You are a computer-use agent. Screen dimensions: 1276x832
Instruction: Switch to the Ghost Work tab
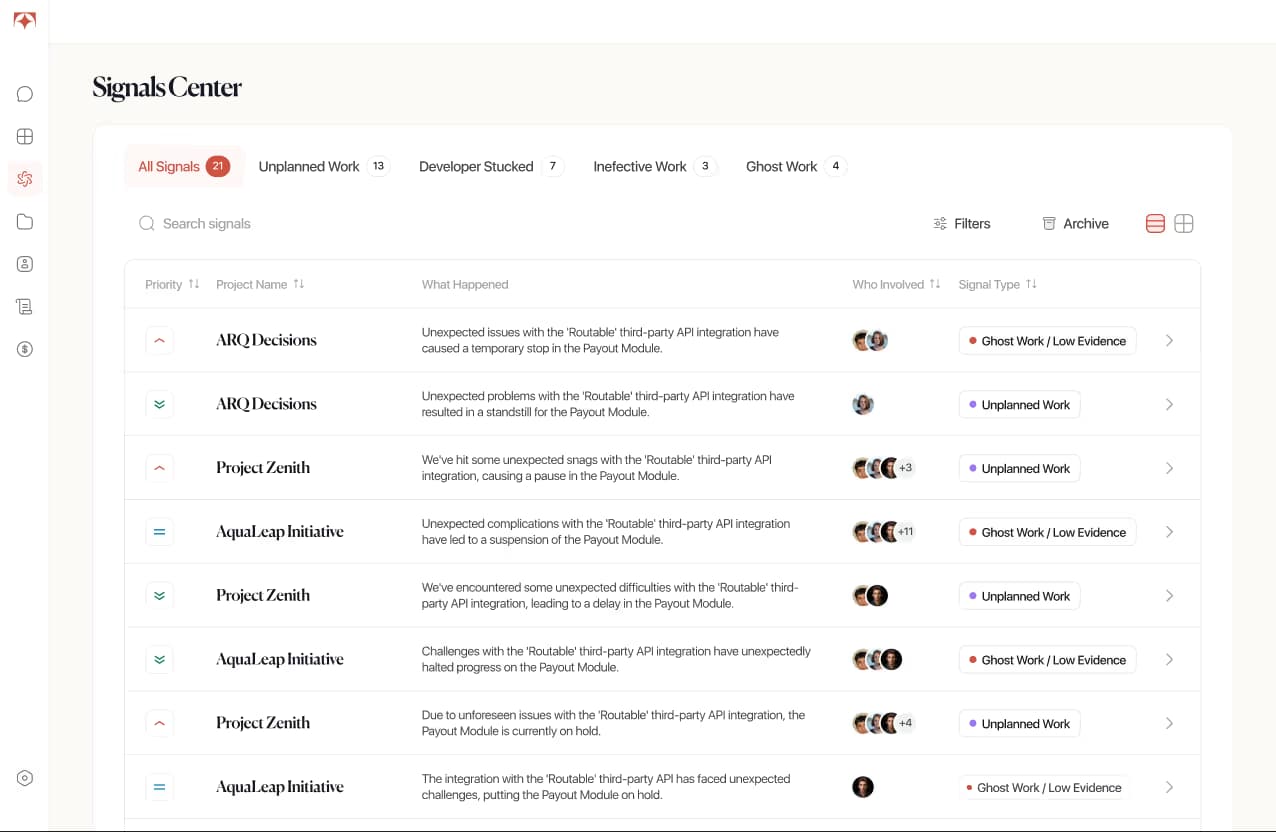[x=796, y=166]
